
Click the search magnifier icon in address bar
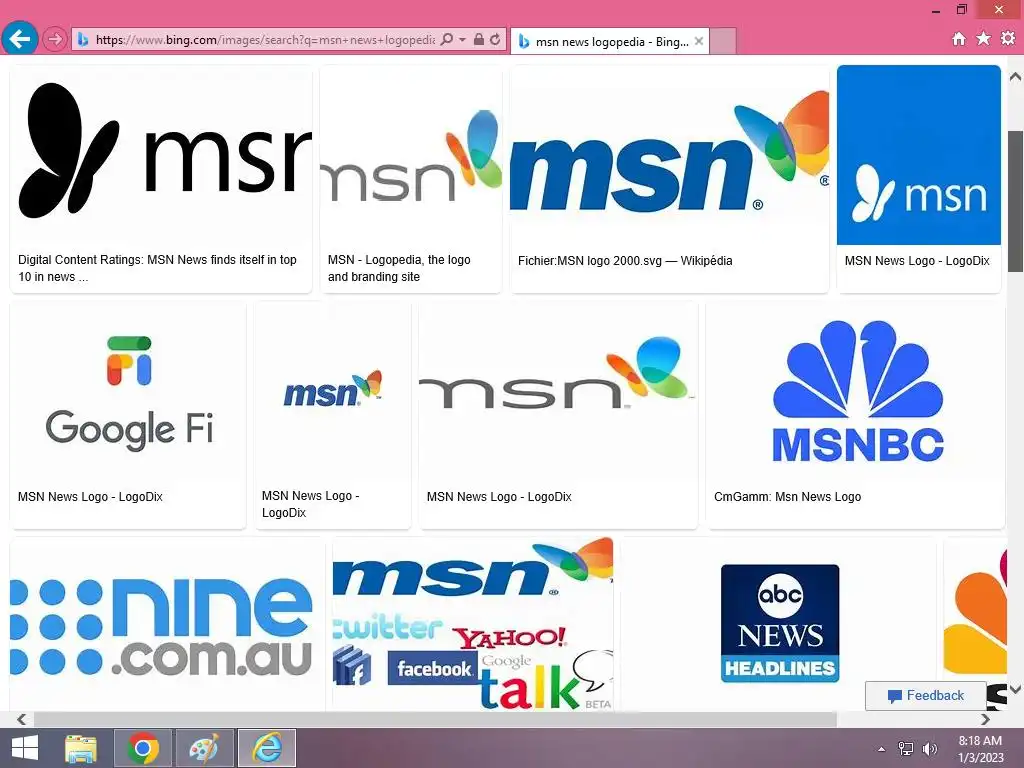447,39
